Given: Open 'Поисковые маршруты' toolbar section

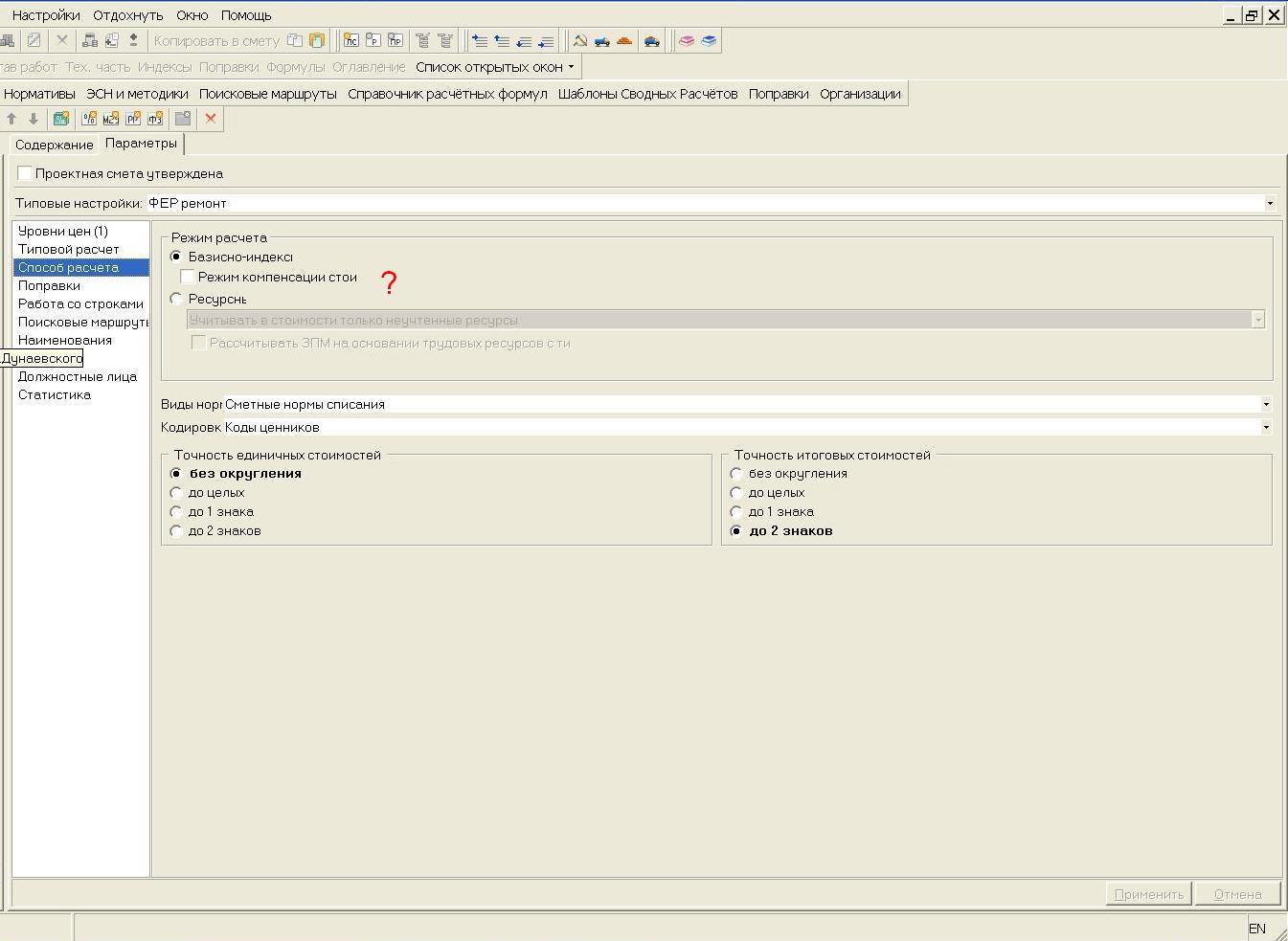Looking at the screenshot, I should pyautogui.click(x=268, y=94).
